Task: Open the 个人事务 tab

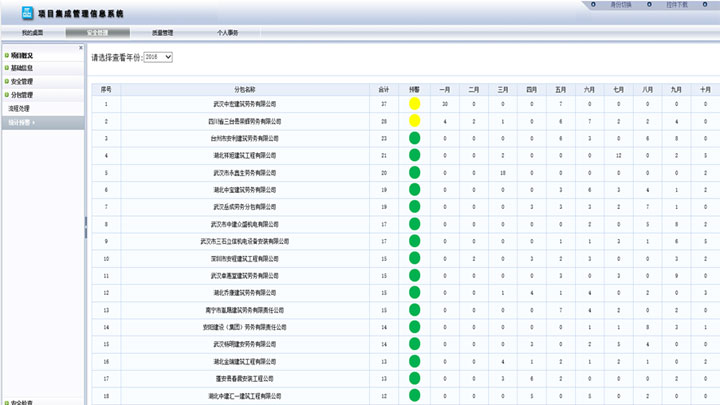Action: [x=228, y=33]
